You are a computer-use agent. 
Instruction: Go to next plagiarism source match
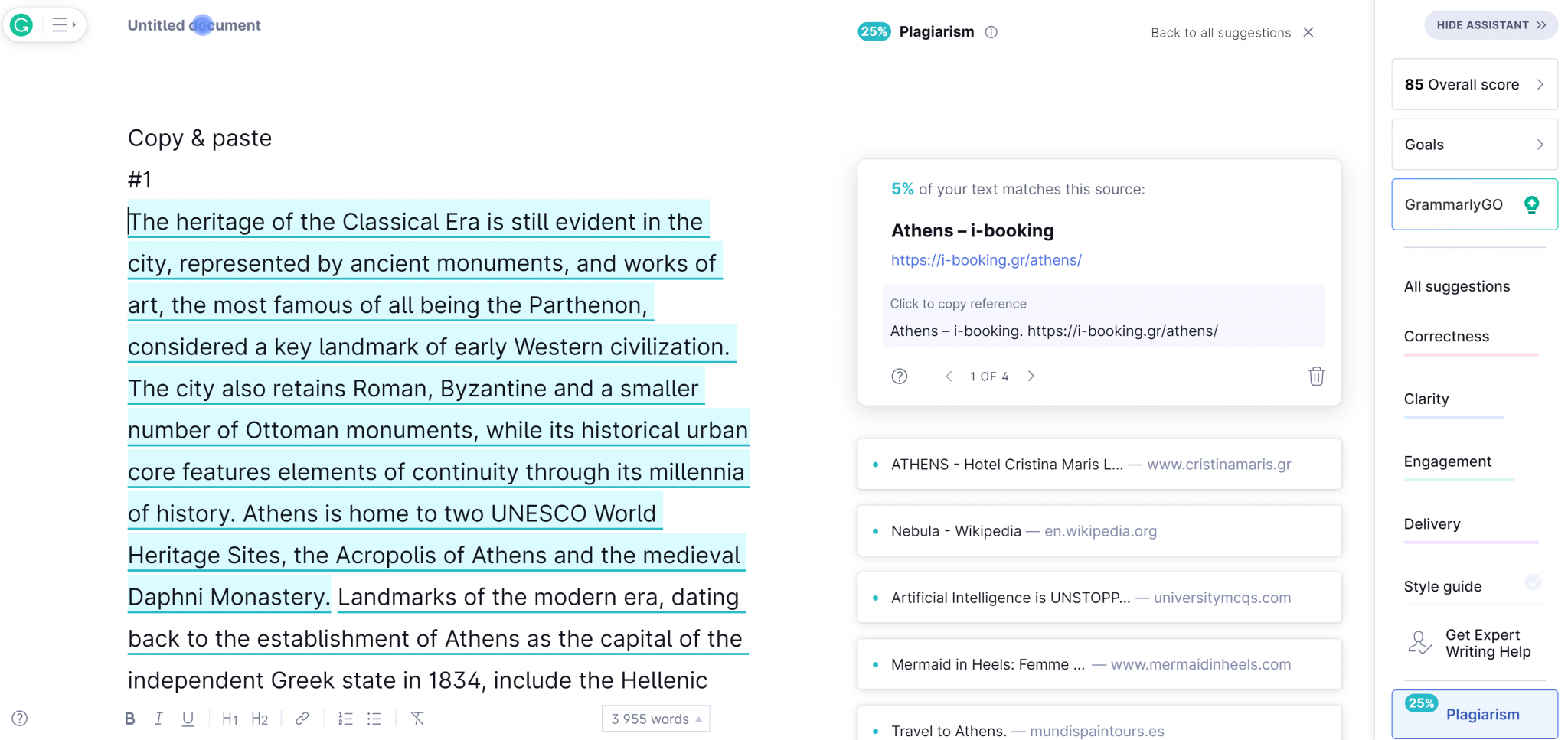tap(1031, 377)
